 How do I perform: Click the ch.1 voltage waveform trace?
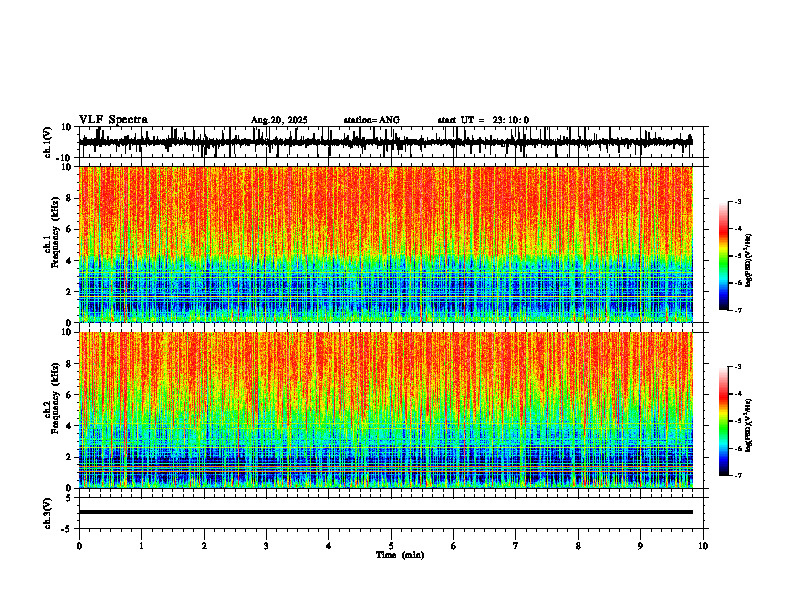click(385, 142)
